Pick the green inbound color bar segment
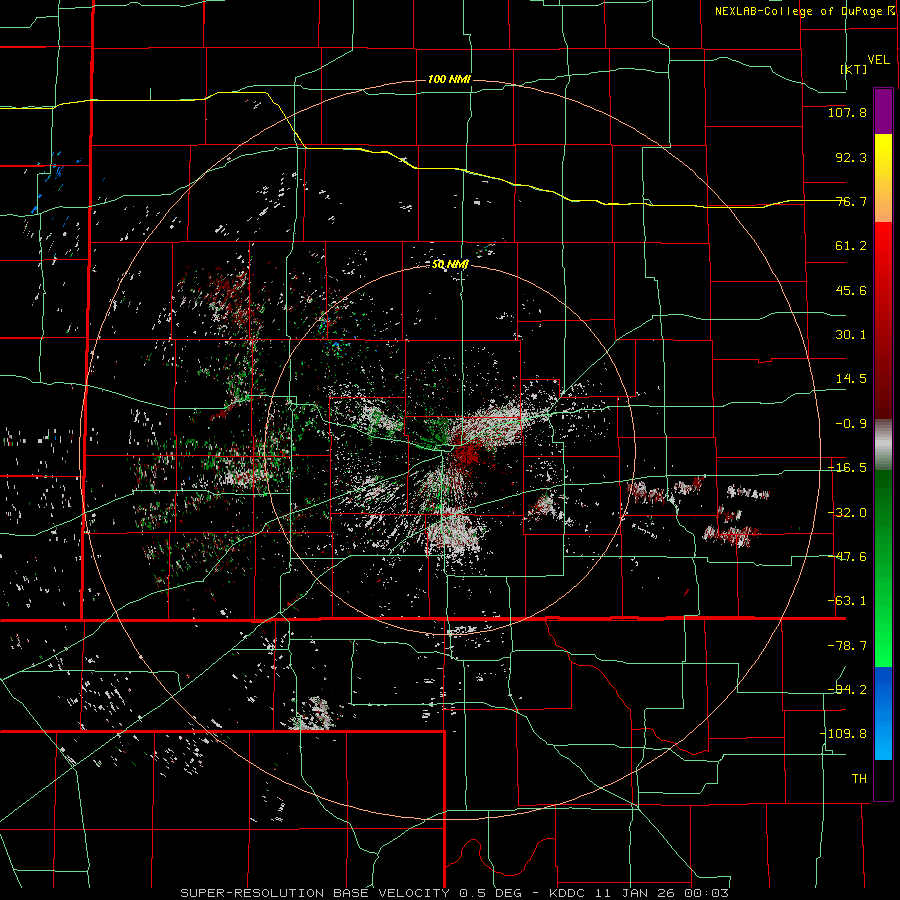Image resolution: width=900 pixels, height=900 pixels. (x=883, y=568)
